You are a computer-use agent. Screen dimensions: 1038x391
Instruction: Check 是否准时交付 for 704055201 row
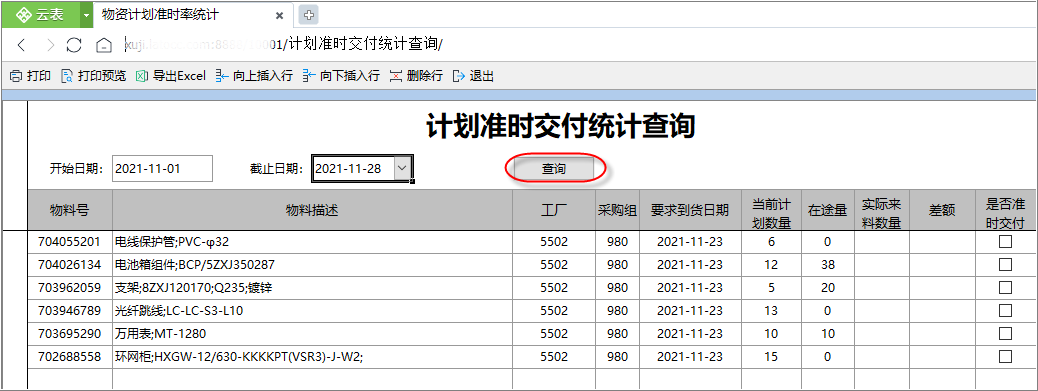pos(1005,242)
